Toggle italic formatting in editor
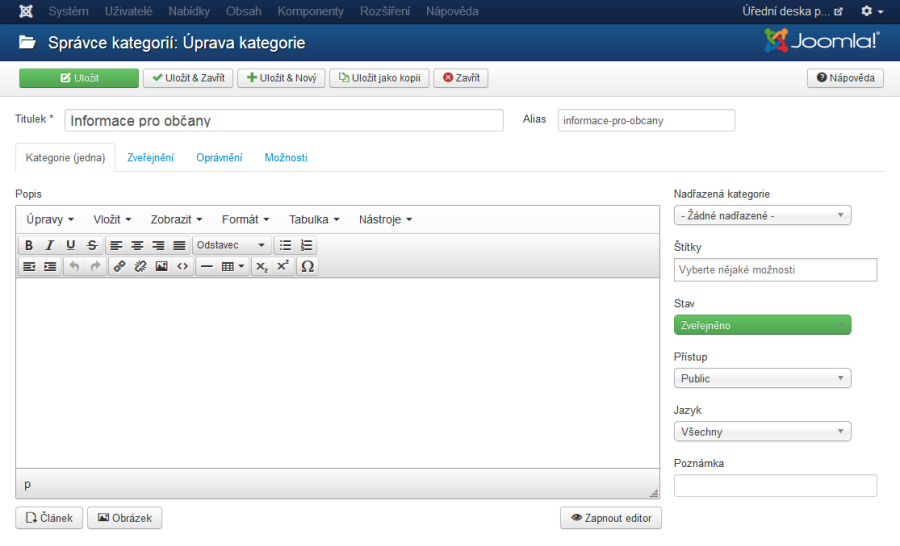The height and width of the screenshot is (546, 900). (x=50, y=246)
